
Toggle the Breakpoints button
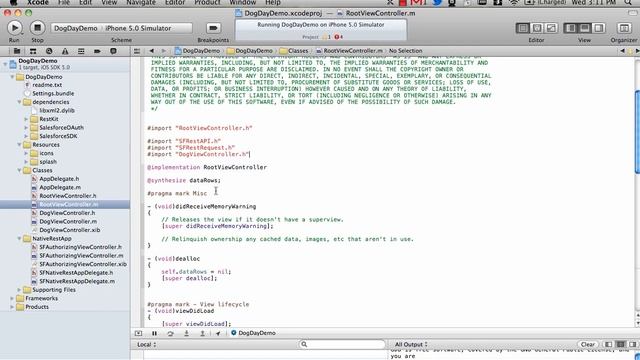pyautogui.click(x=213, y=28)
